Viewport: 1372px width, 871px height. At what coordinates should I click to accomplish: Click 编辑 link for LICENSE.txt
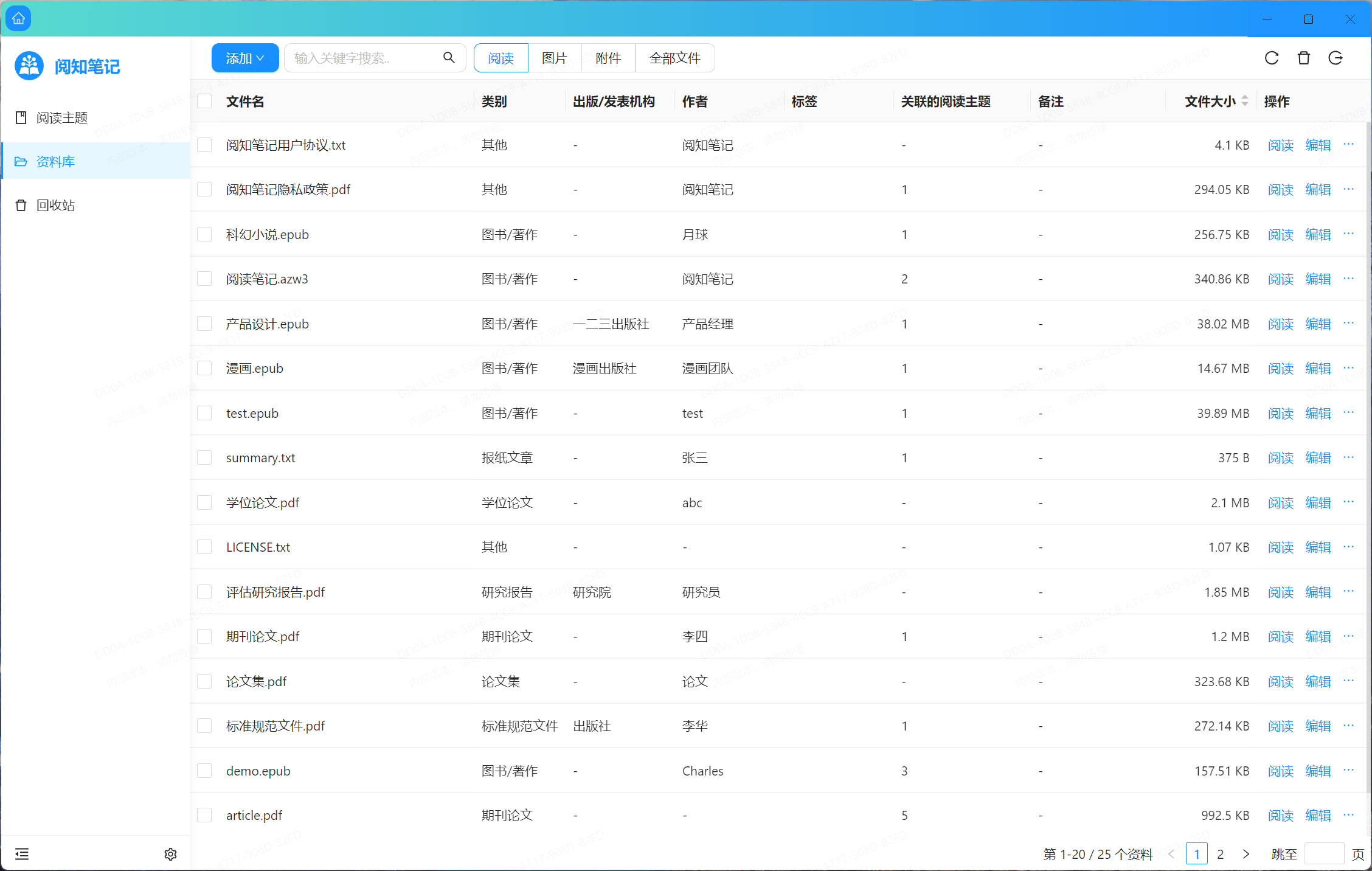tap(1318, 547)
